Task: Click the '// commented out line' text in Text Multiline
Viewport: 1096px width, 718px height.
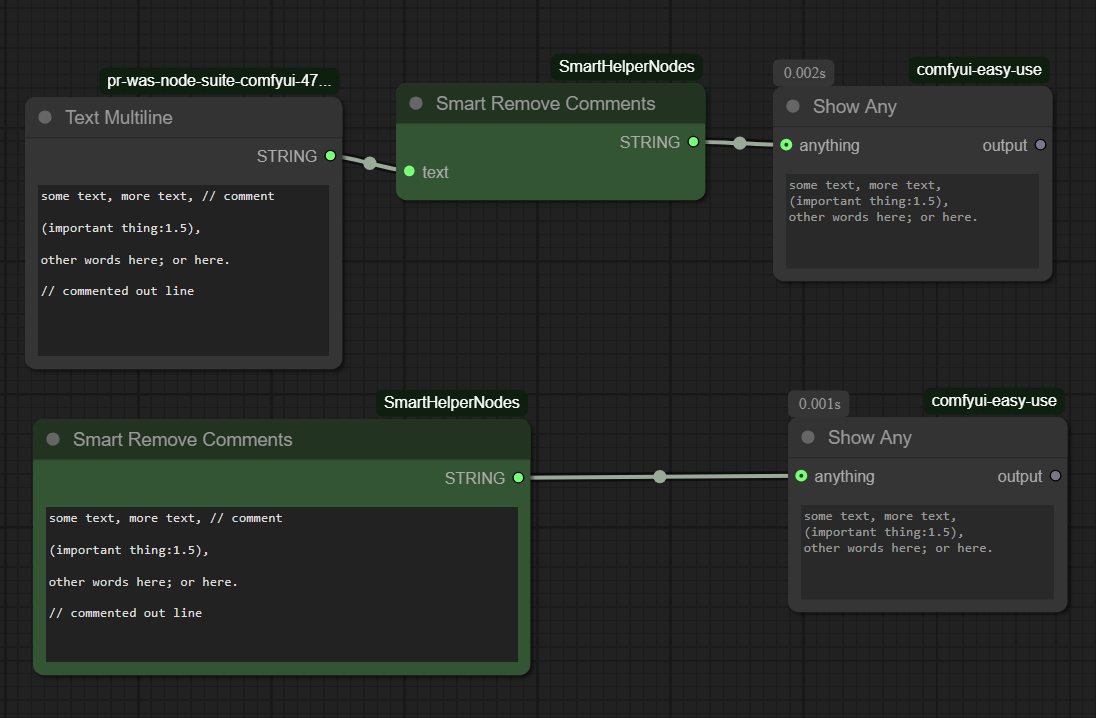Action: coord(117,291)
